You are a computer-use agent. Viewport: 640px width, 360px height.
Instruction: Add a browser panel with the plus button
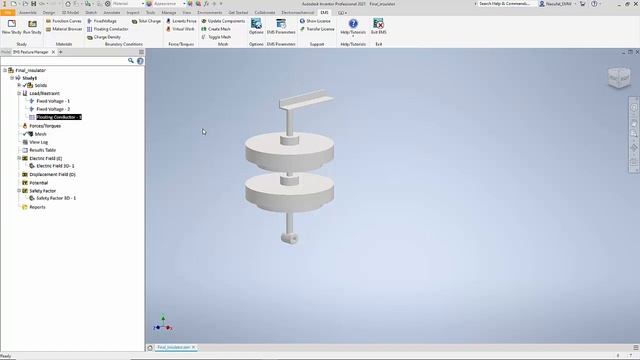pyautogui.click(x=60, y=52)
